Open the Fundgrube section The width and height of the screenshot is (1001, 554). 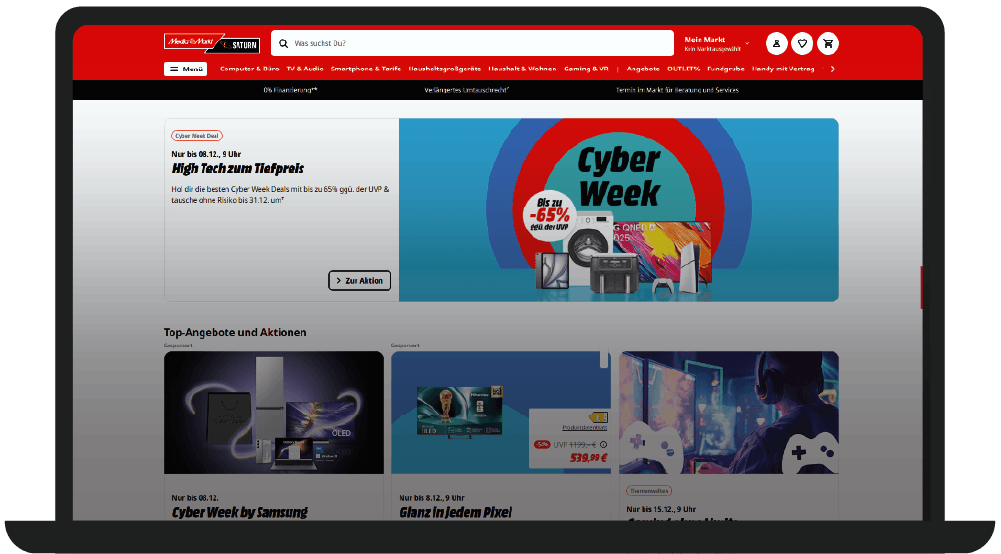(725, 69)
